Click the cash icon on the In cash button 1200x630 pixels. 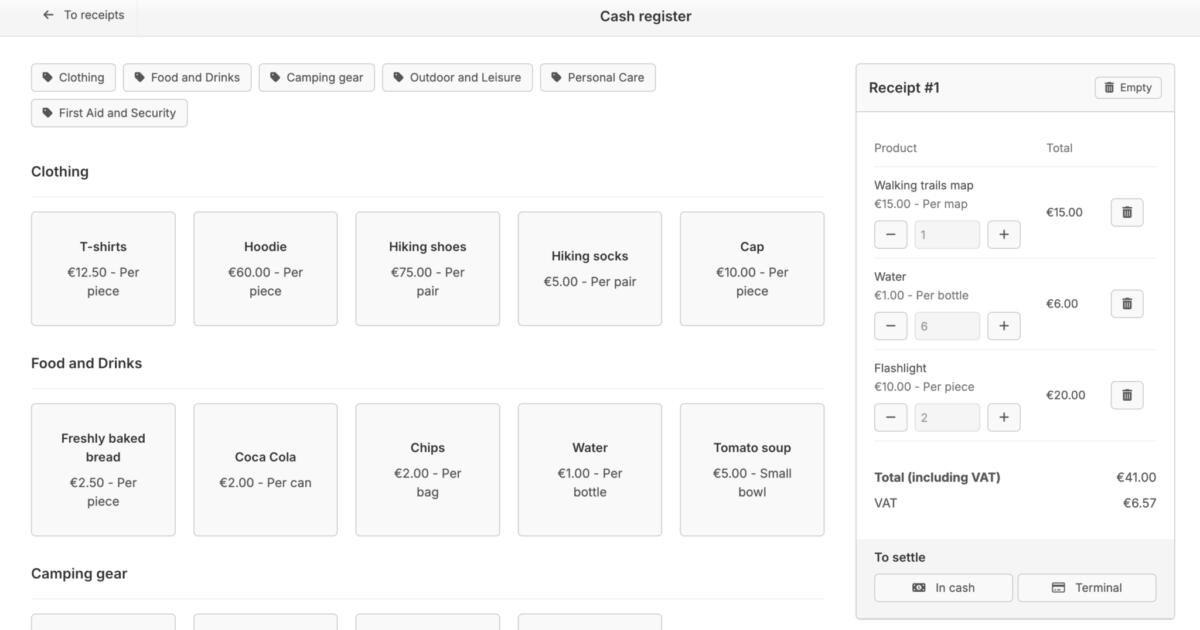(917, 588)
